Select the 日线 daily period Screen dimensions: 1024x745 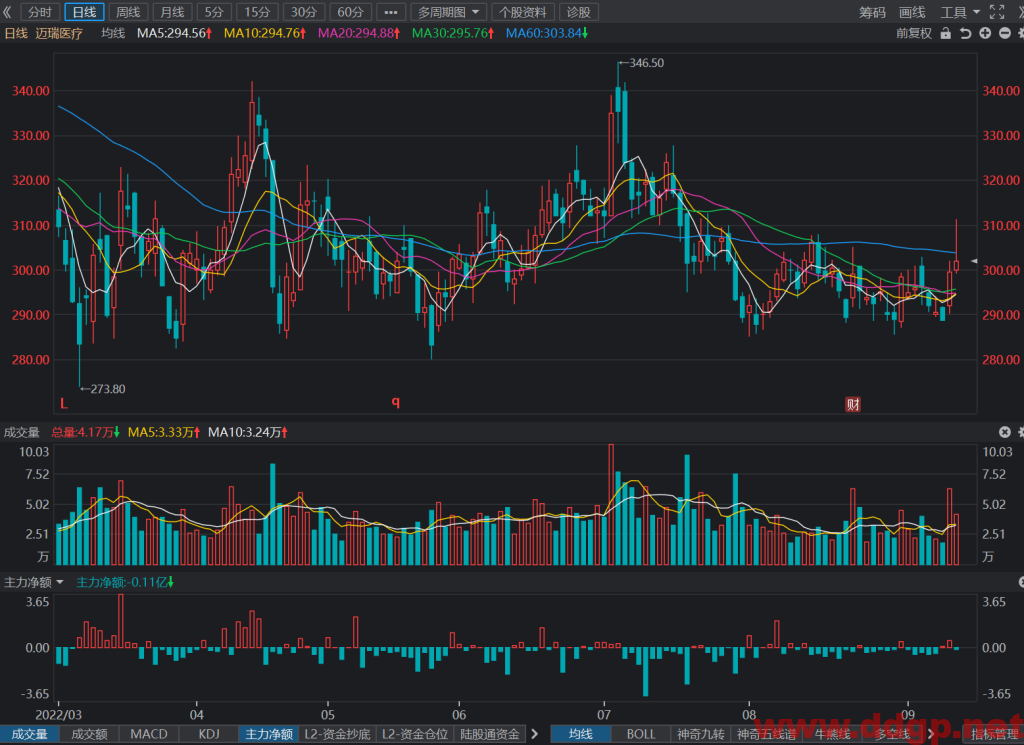point(84,12)
